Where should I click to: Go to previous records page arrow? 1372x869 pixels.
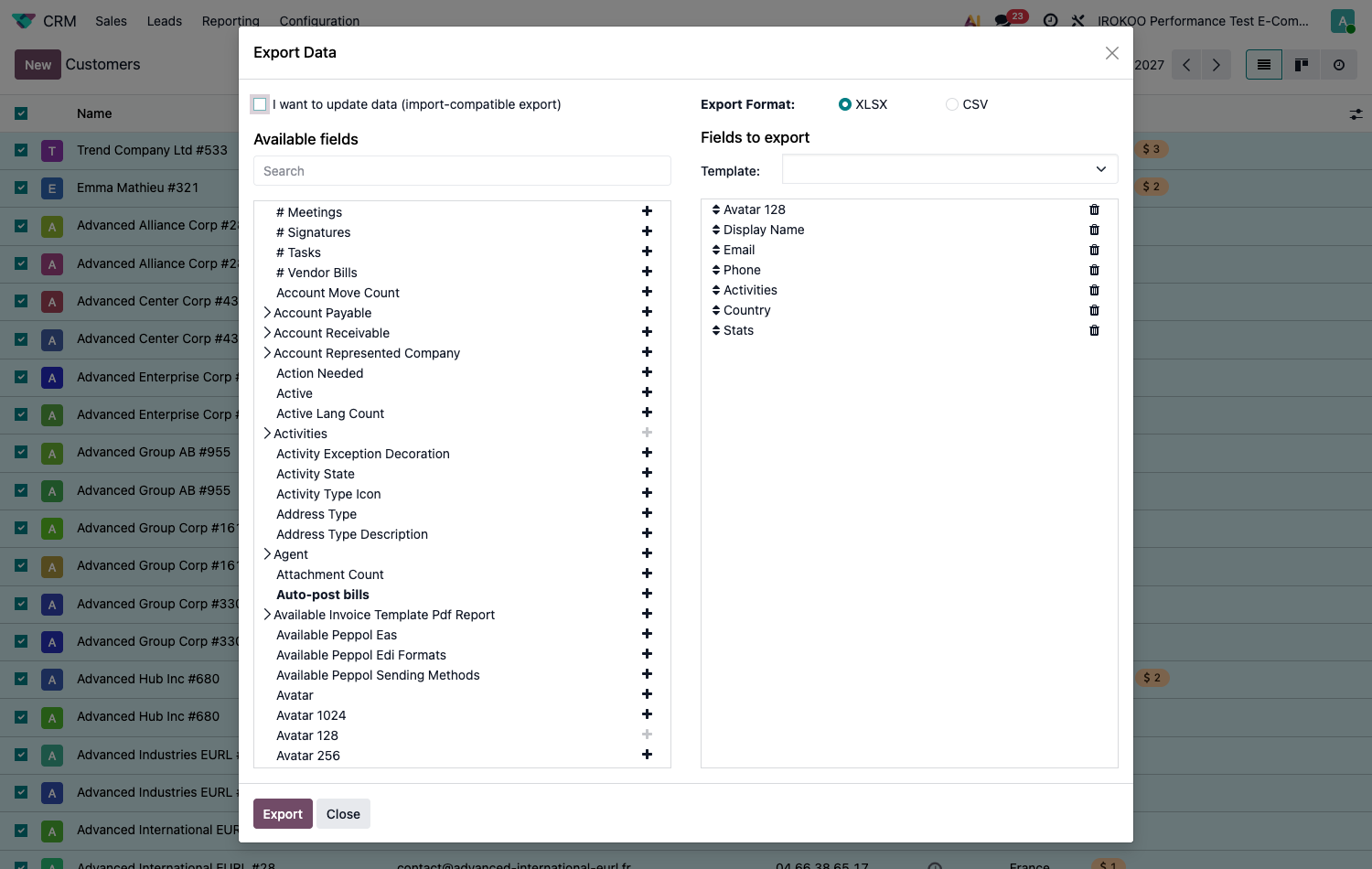[1186, 65]
